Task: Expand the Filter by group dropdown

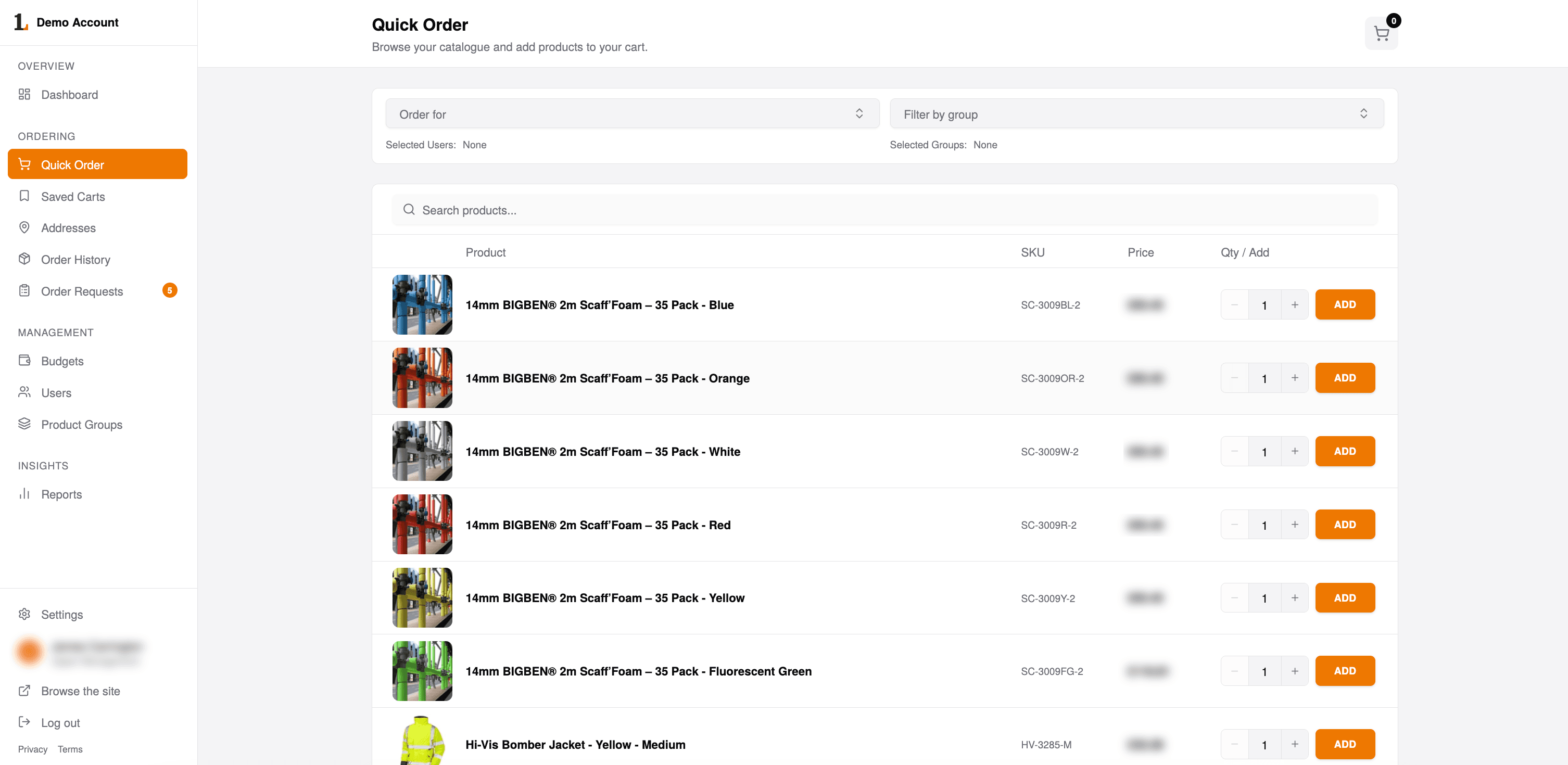Action: [1136, 114]
